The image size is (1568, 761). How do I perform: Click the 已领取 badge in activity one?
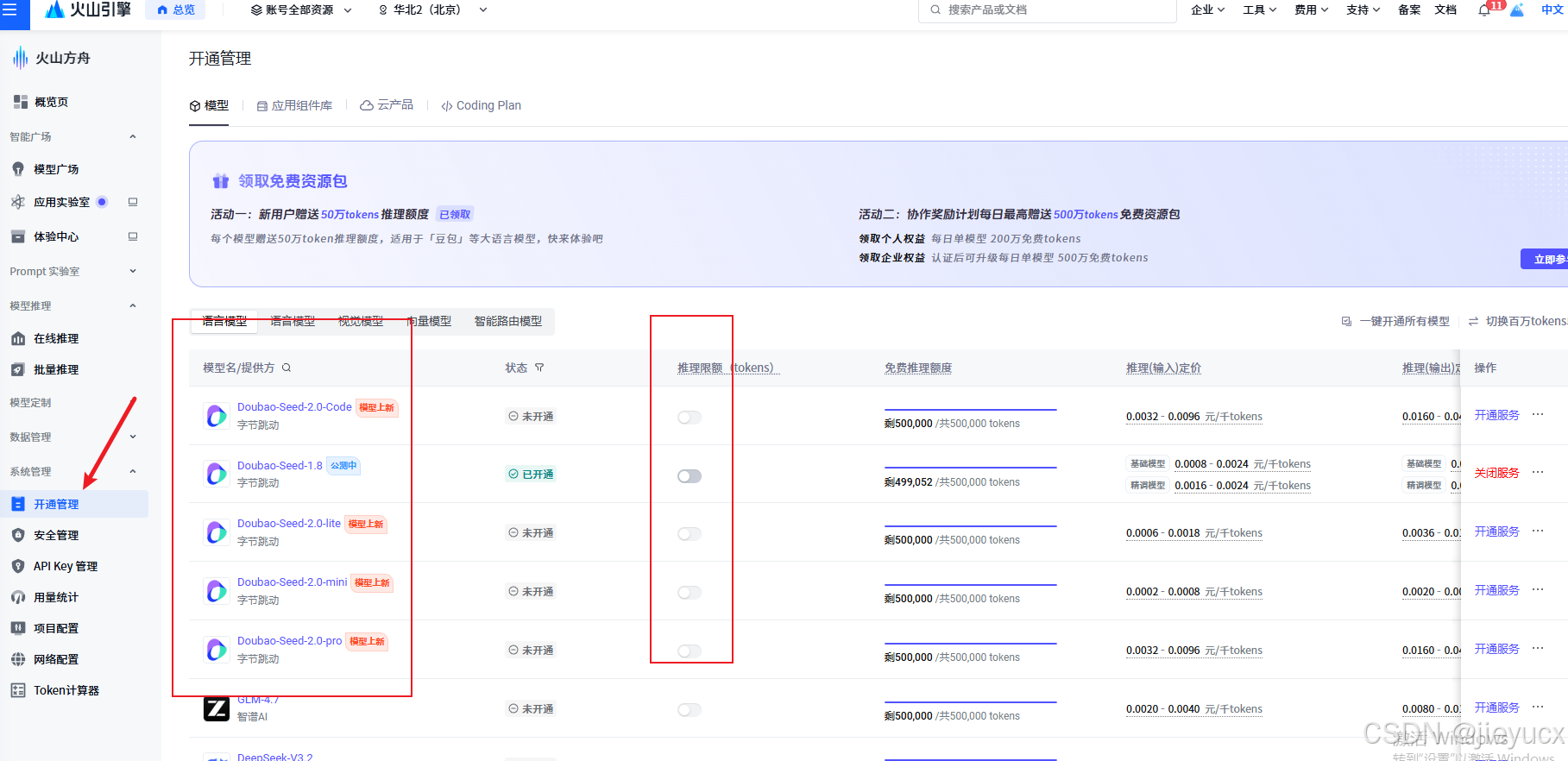point(455,214)
